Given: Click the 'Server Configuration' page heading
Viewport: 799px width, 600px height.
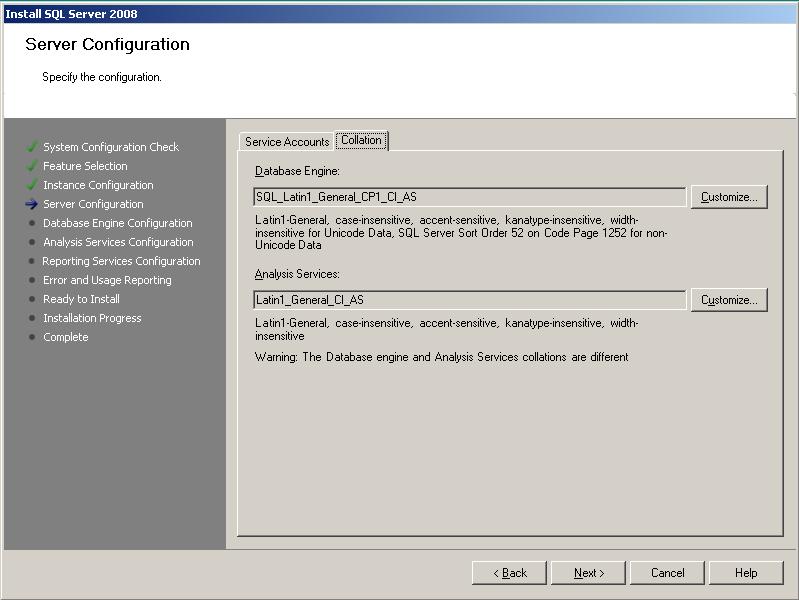Looking at the screenshot, I should [108, 44].
